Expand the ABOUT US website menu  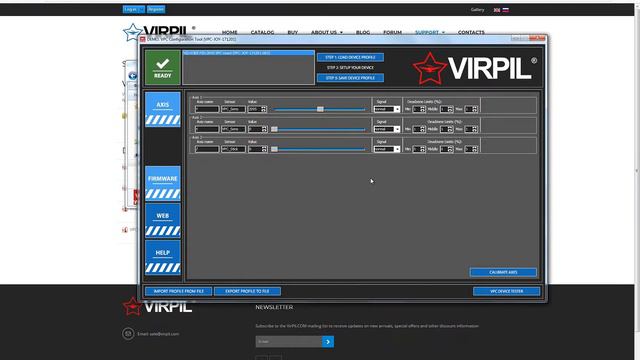(x=327, y=32)
